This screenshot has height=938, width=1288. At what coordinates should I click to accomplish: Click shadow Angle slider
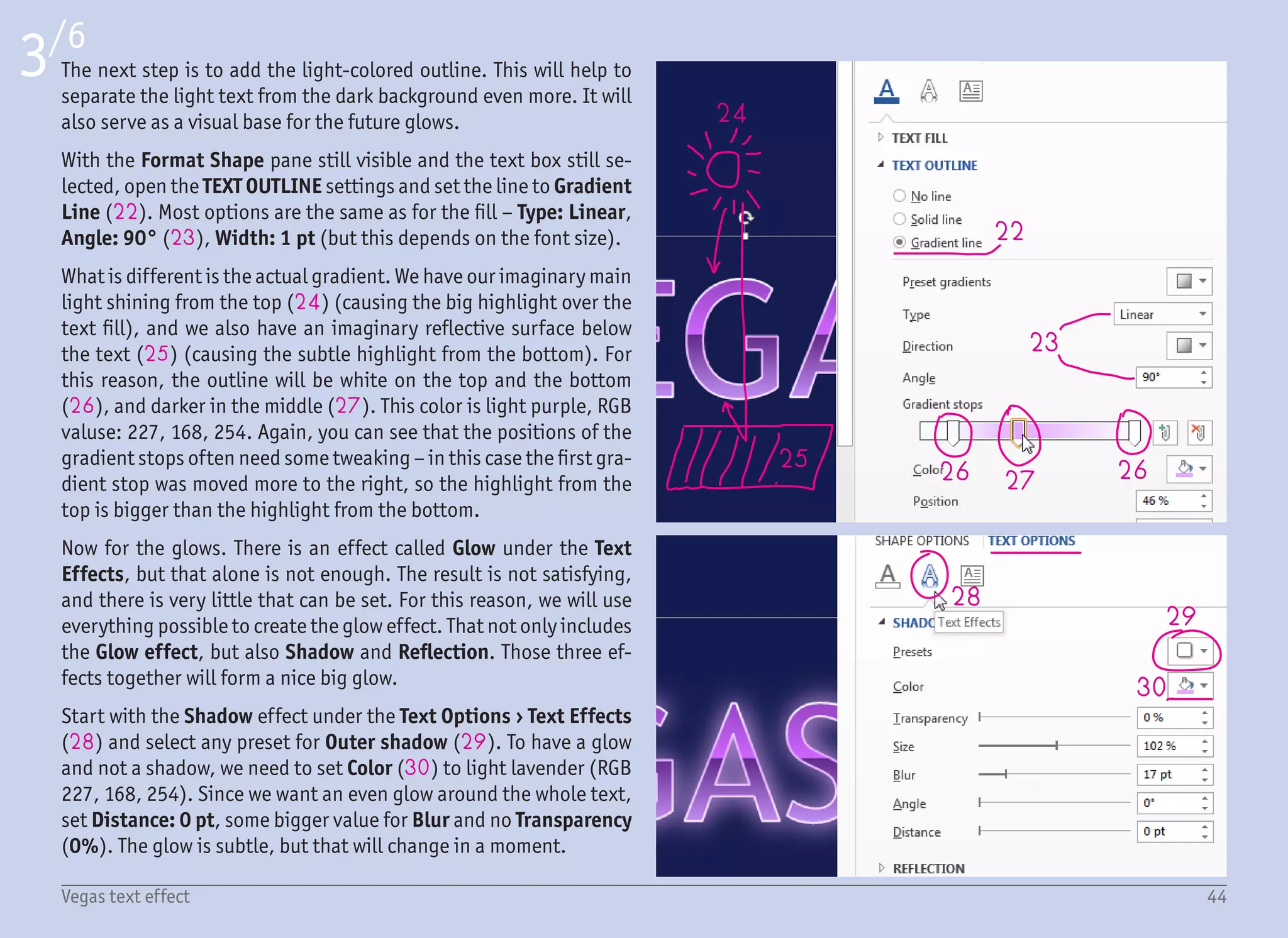click(x=1055, y=802)
